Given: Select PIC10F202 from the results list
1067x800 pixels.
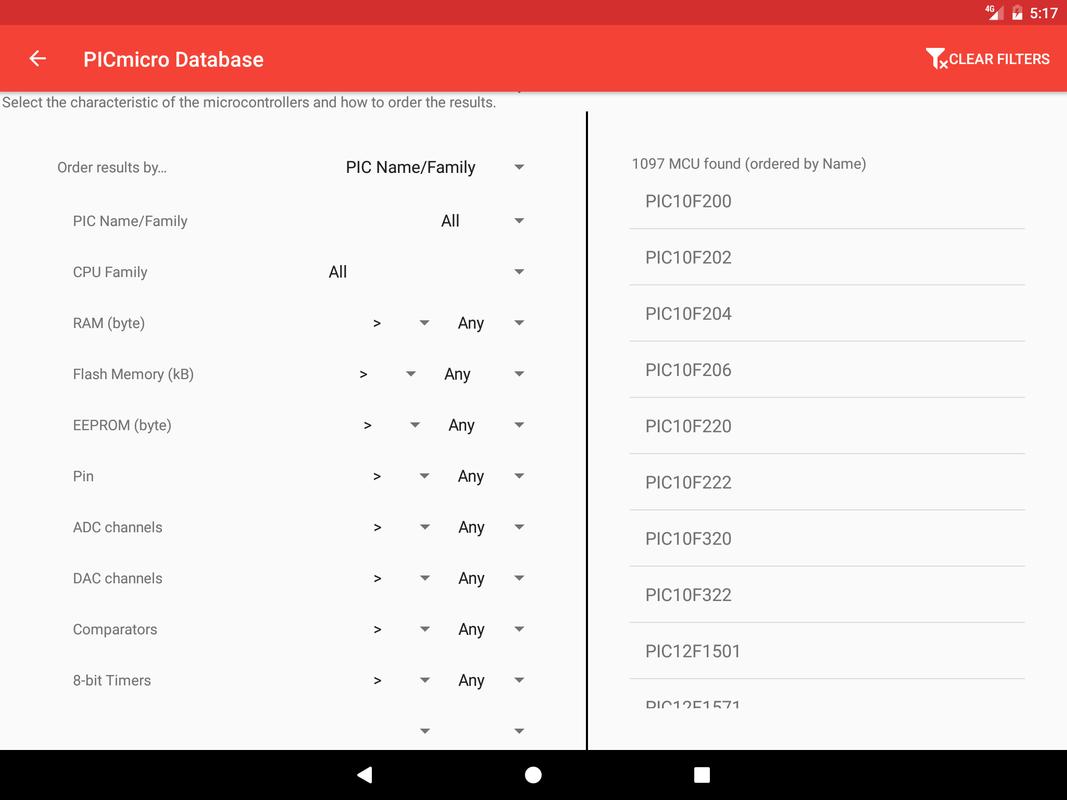Looking at the screenshot, I should click(x=827, y=257).
